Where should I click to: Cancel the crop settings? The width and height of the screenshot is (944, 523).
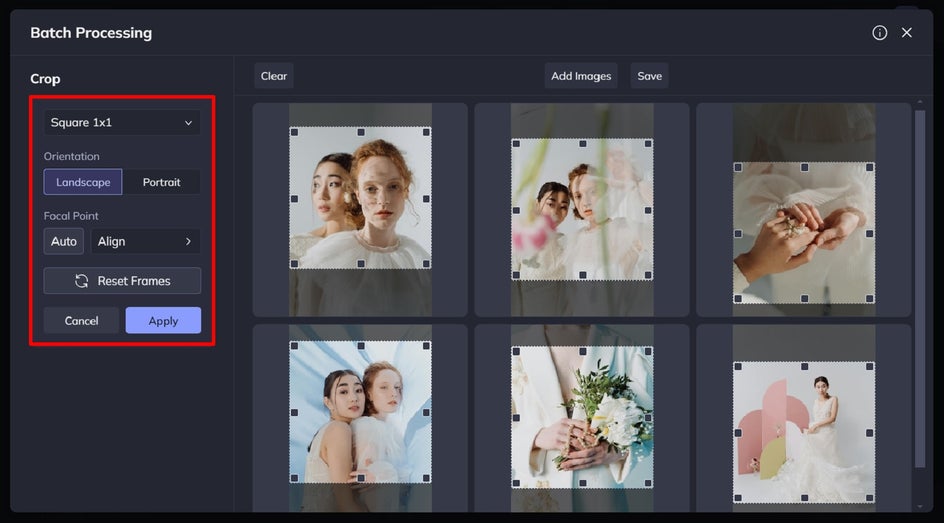tap(81, 321)
